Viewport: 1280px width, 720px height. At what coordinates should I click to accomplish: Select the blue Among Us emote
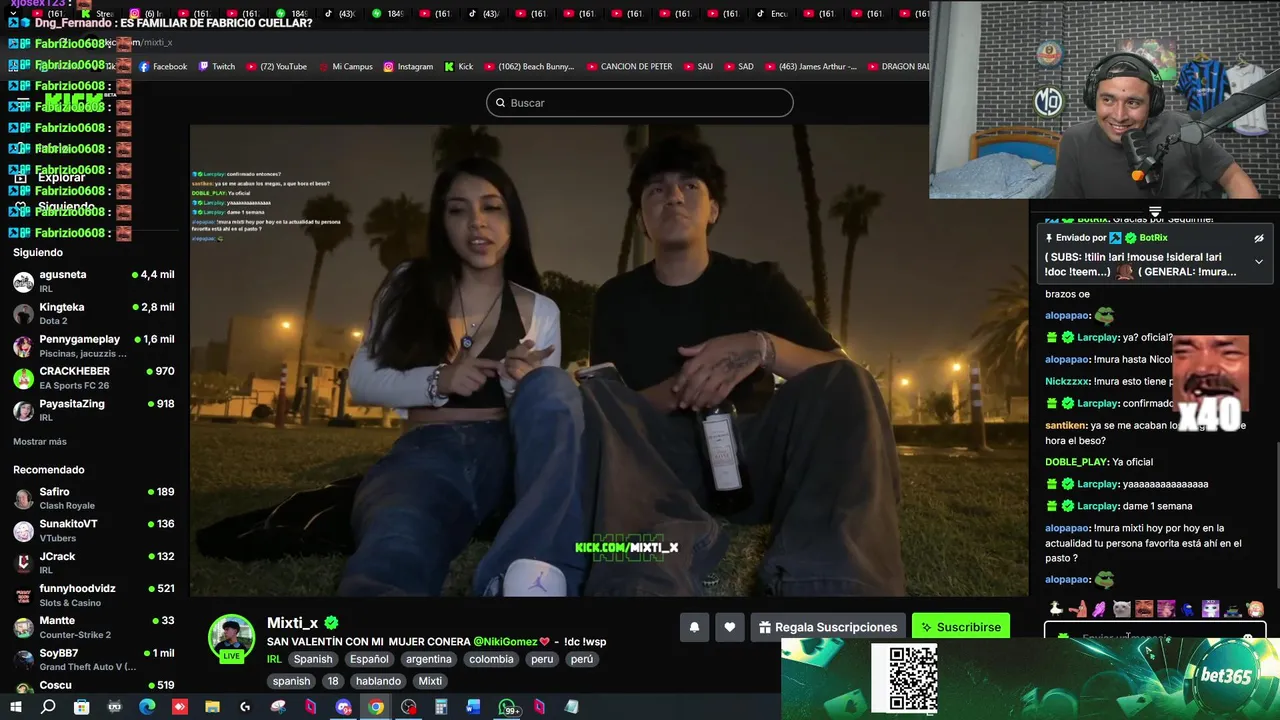[x=1188, y=609]
